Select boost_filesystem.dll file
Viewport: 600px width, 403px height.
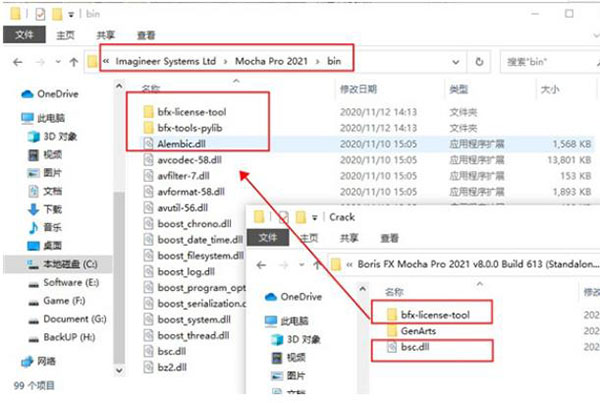click(x=194, y=256)
